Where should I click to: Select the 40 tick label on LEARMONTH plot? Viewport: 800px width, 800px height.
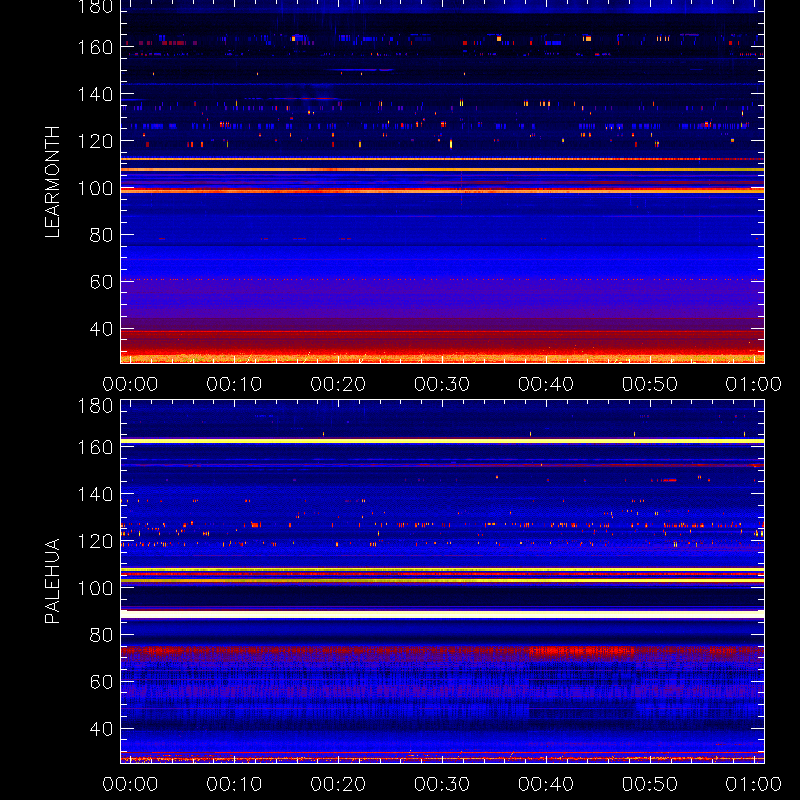click(101, 329)
